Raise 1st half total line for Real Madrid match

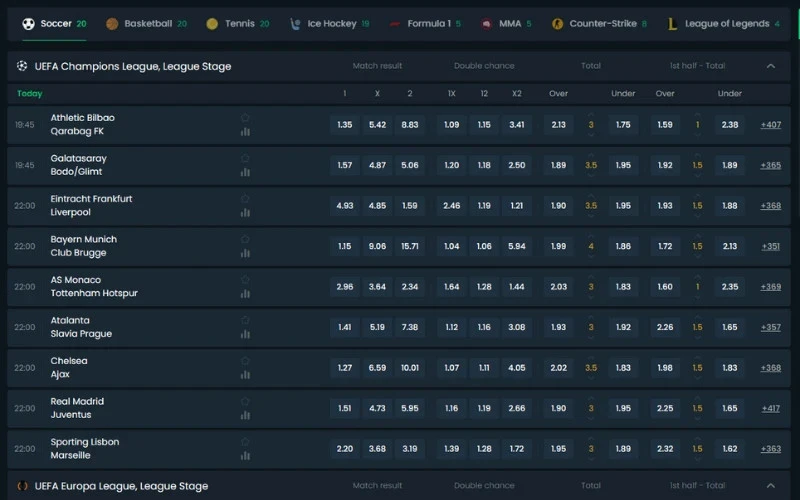pyautogui.click(x=697, y=398)
